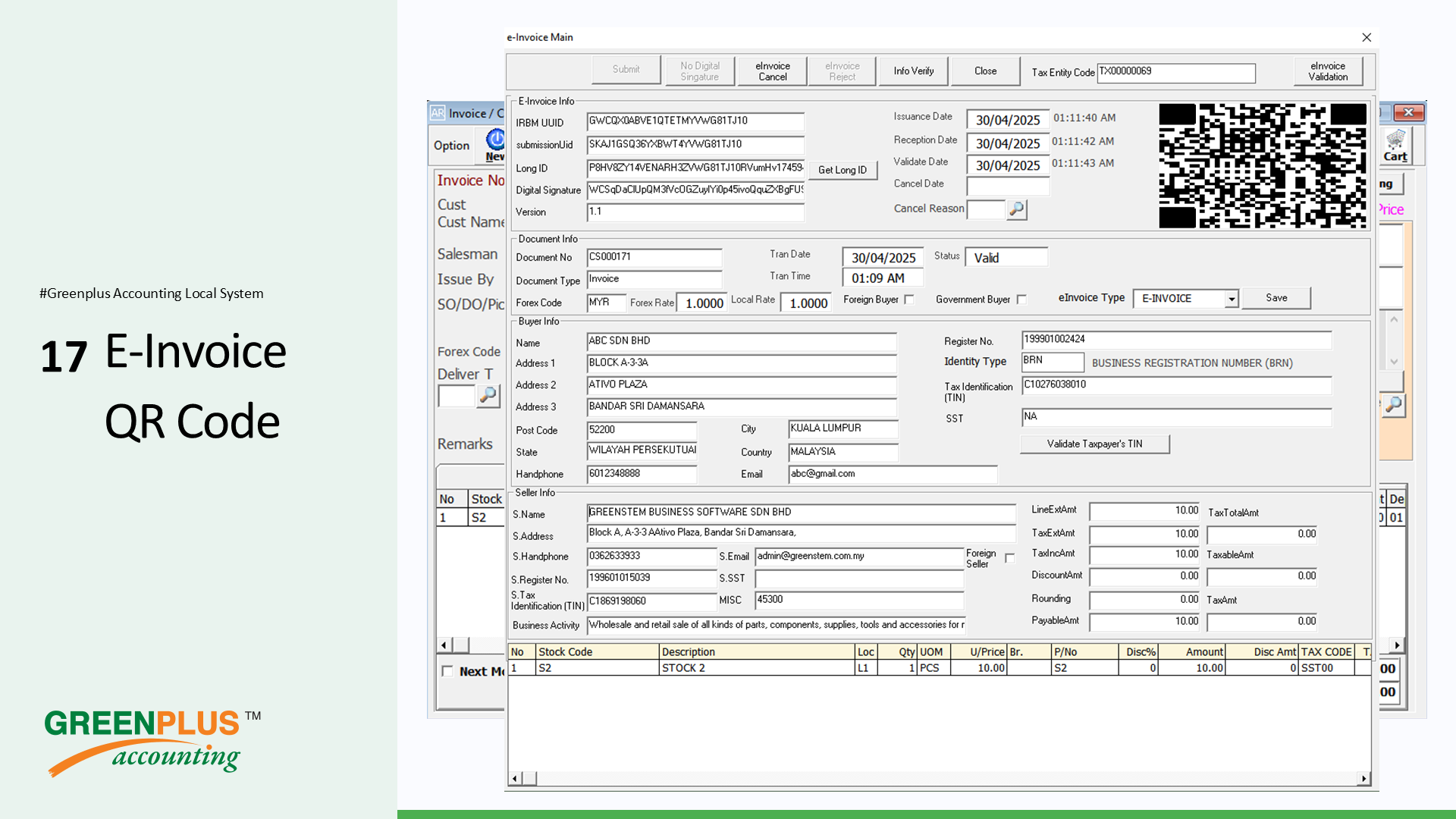Viewport: 1456px width, 819px height.
Task: Click the TAX CODE column header
Action: [x=1328, y=651]
